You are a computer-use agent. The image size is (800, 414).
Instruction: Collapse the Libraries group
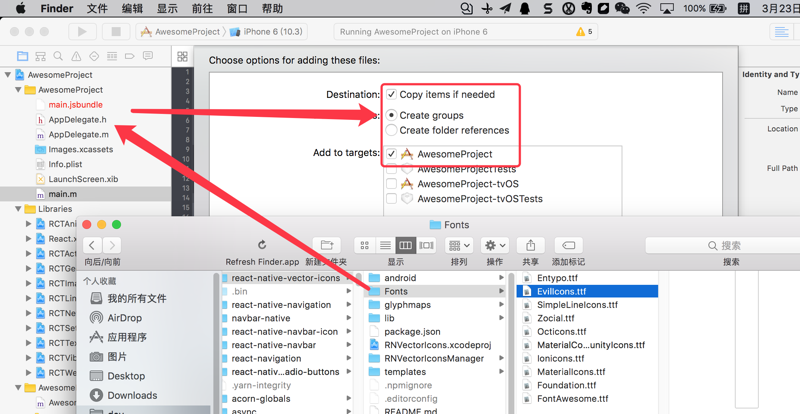[x=18, y=209]
